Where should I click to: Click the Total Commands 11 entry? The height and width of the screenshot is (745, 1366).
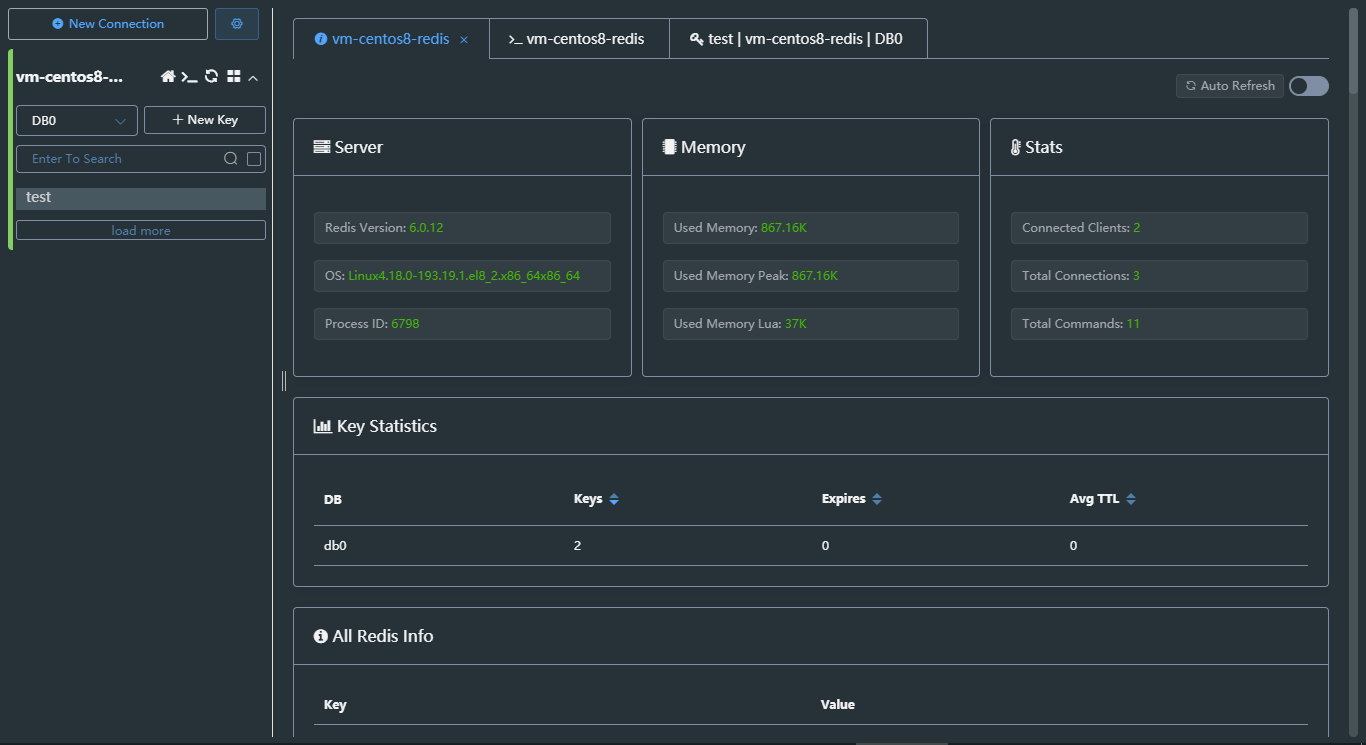pos(1159,324)
